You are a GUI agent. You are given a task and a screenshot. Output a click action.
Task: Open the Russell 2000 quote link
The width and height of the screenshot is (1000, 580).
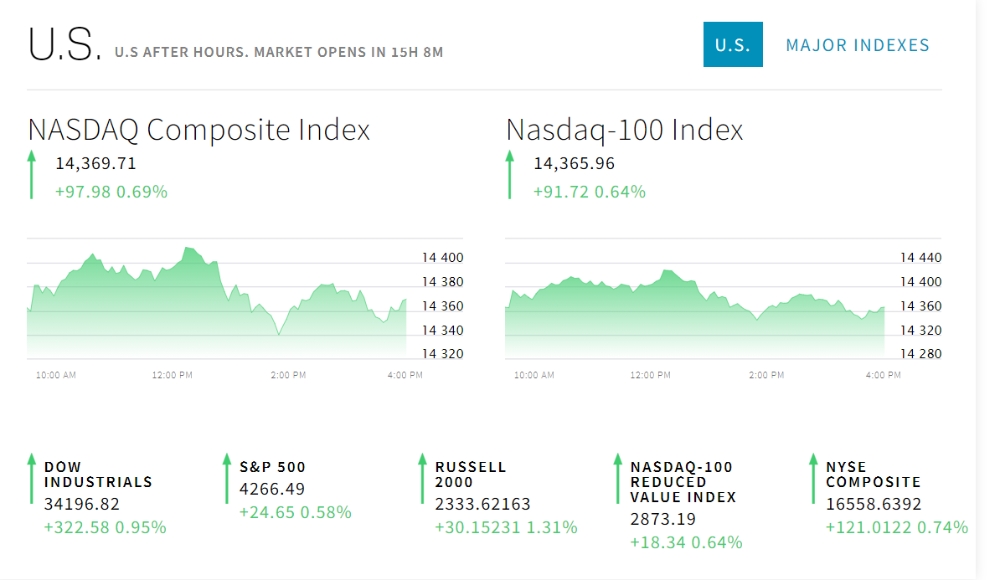tap(470, 474)
